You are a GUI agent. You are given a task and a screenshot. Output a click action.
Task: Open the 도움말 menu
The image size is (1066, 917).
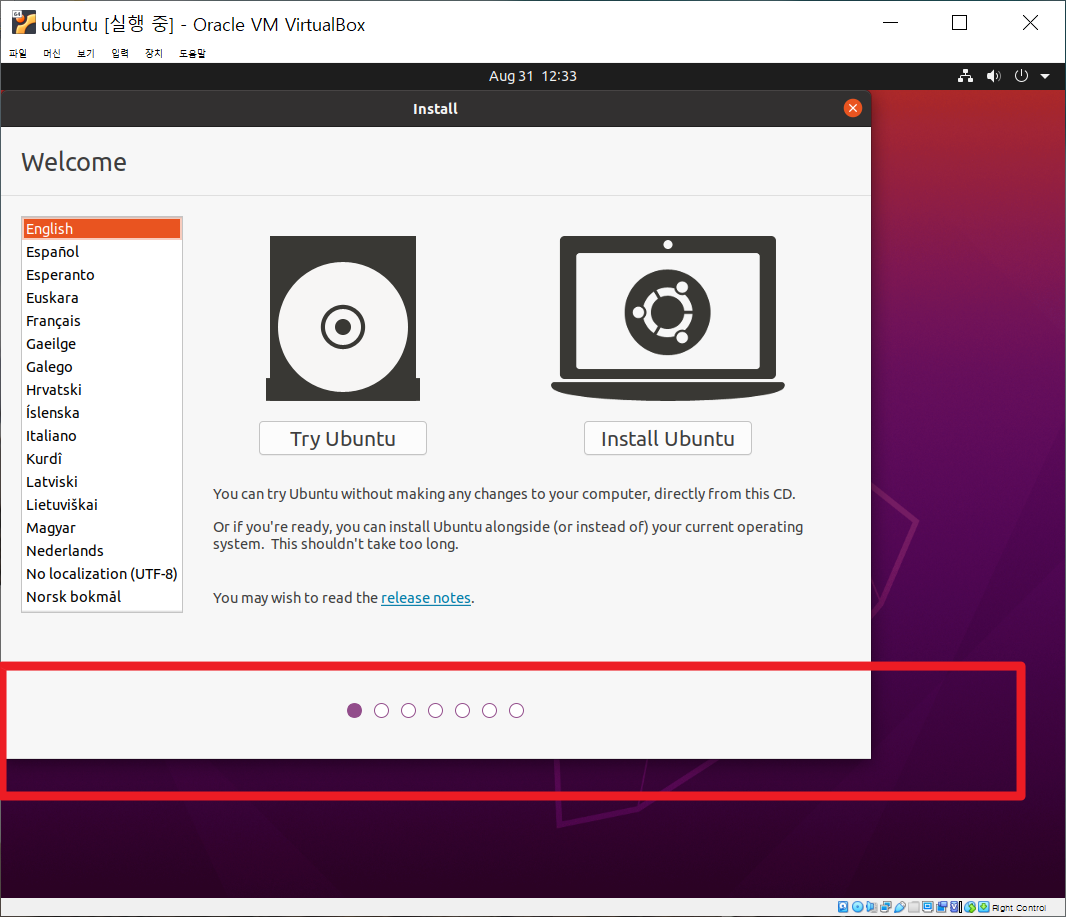(192, 53)
